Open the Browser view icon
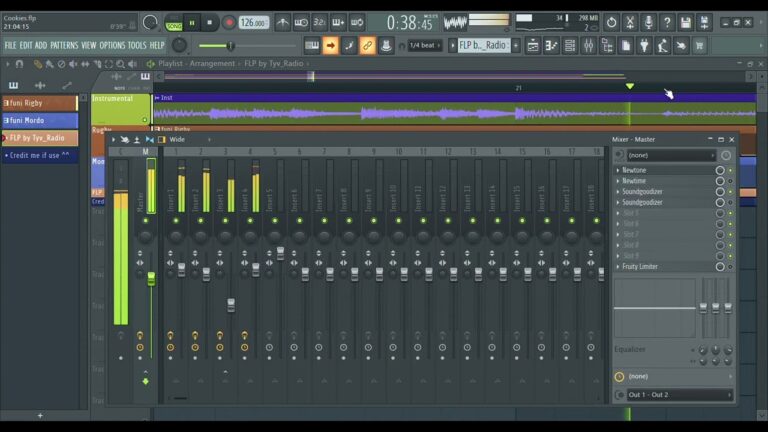Image resolution: width=768 pixels, height=432 pixels. 607,46
